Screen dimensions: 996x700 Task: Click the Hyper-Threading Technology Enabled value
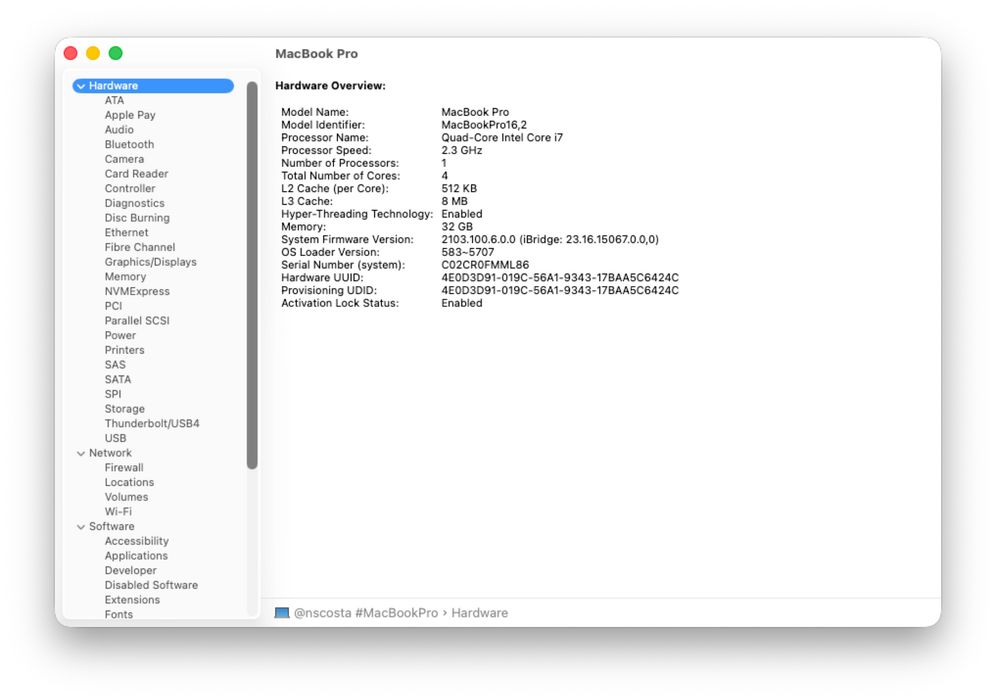click(x=462, y=214)
